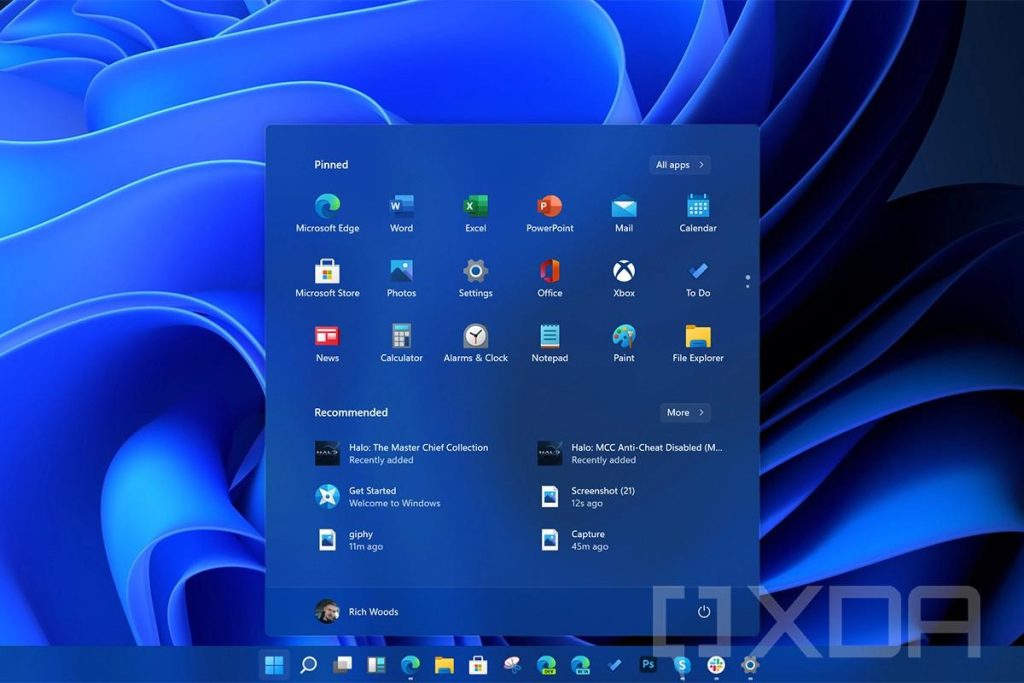Launch PowerPoint from pinned apps
This screenshot has width=1024, height=683.
pos(549,213)
